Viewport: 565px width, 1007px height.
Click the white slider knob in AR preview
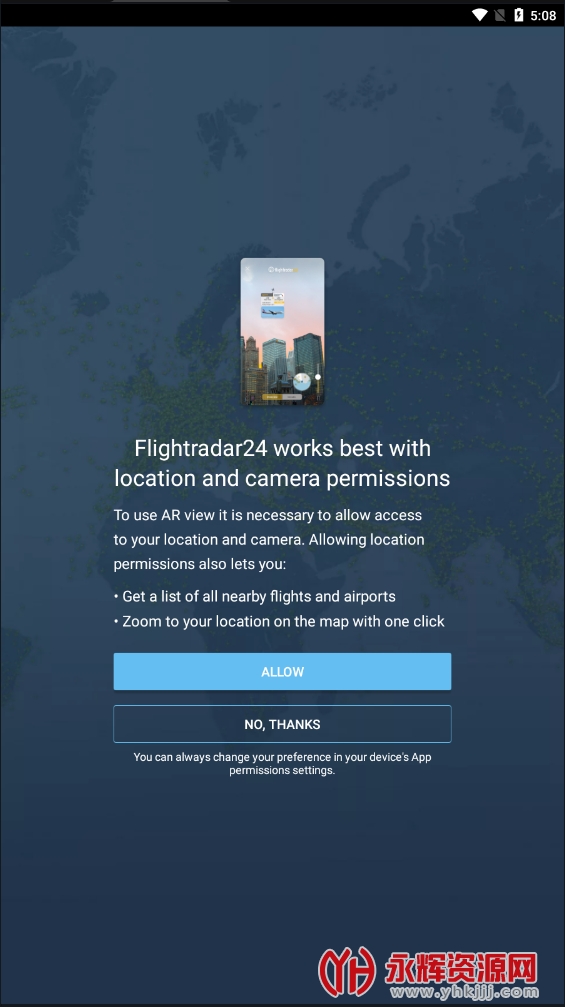318,377
